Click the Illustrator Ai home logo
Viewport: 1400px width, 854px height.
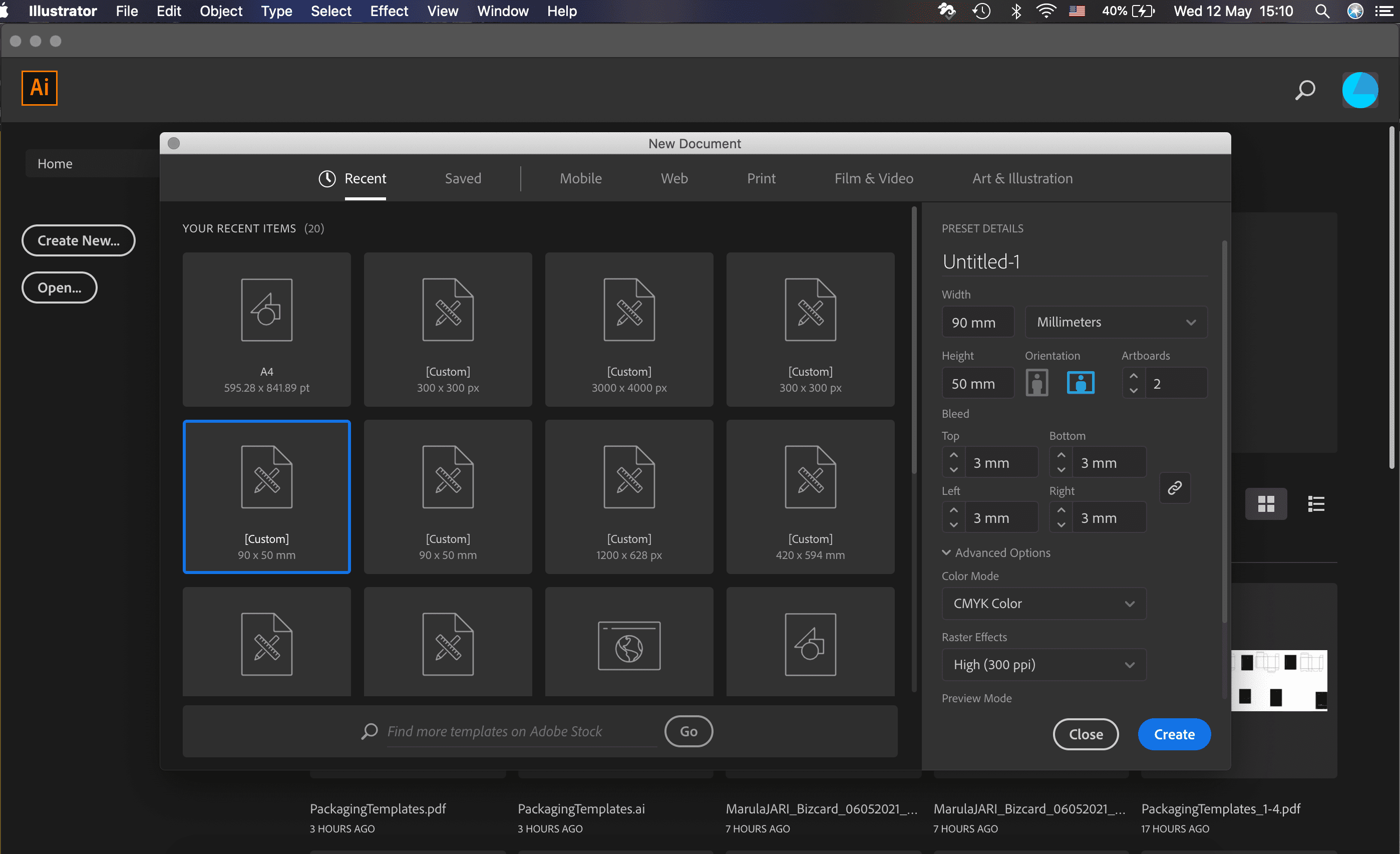[x=39, y=88]
